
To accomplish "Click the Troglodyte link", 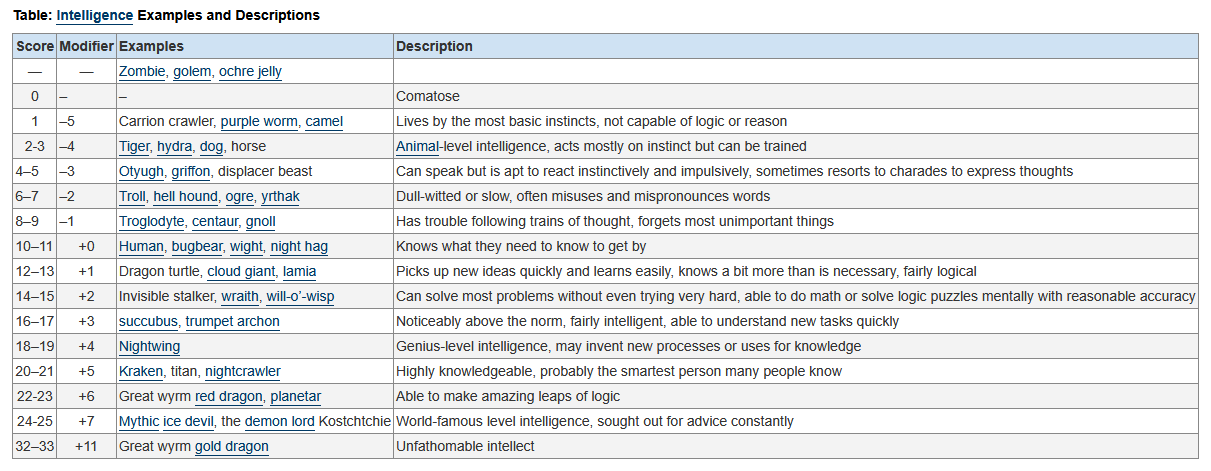I will (151, 221).
